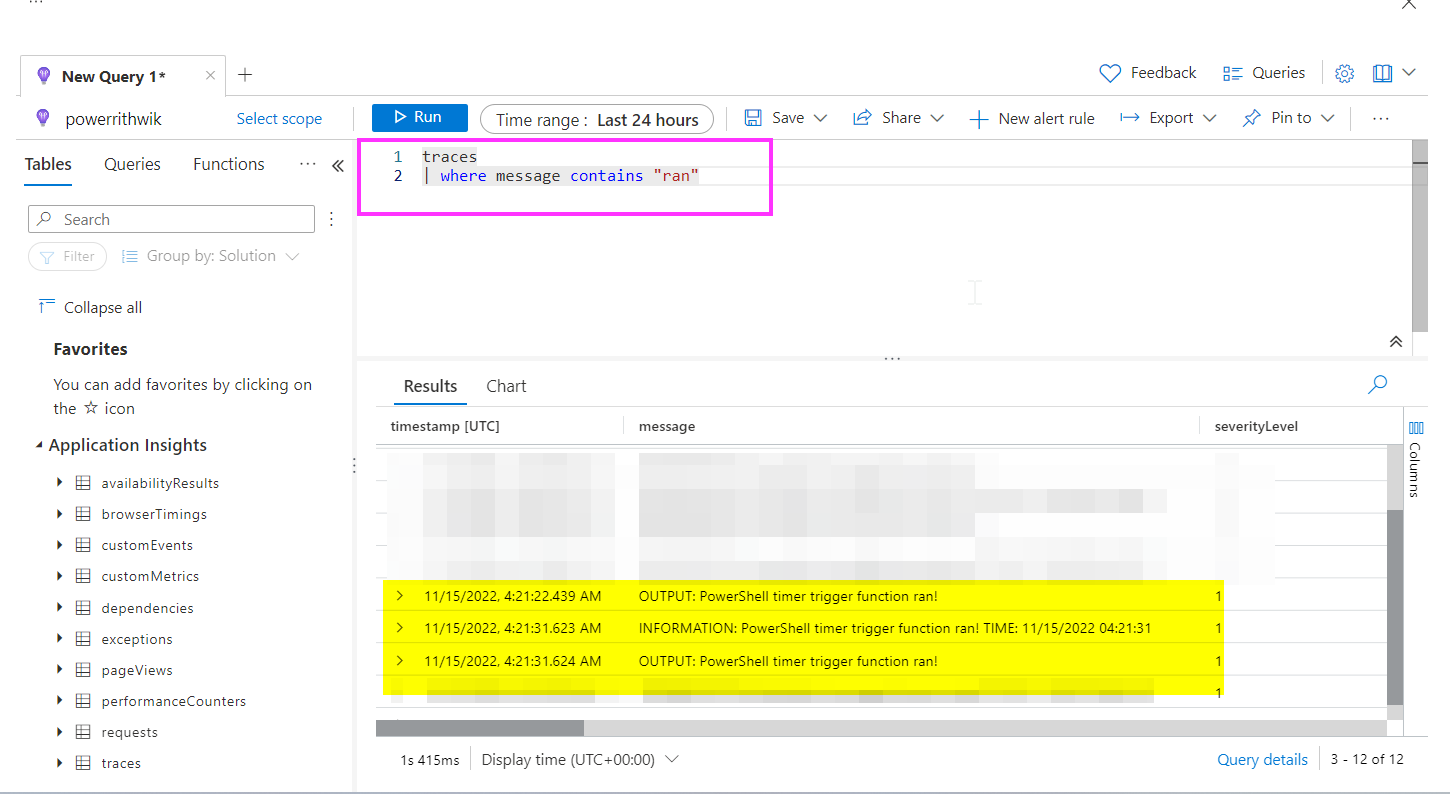Expand the Save dropdown arrow
Image resolution: width=1450 pixels, height=794 pixels.
(820, 118)
